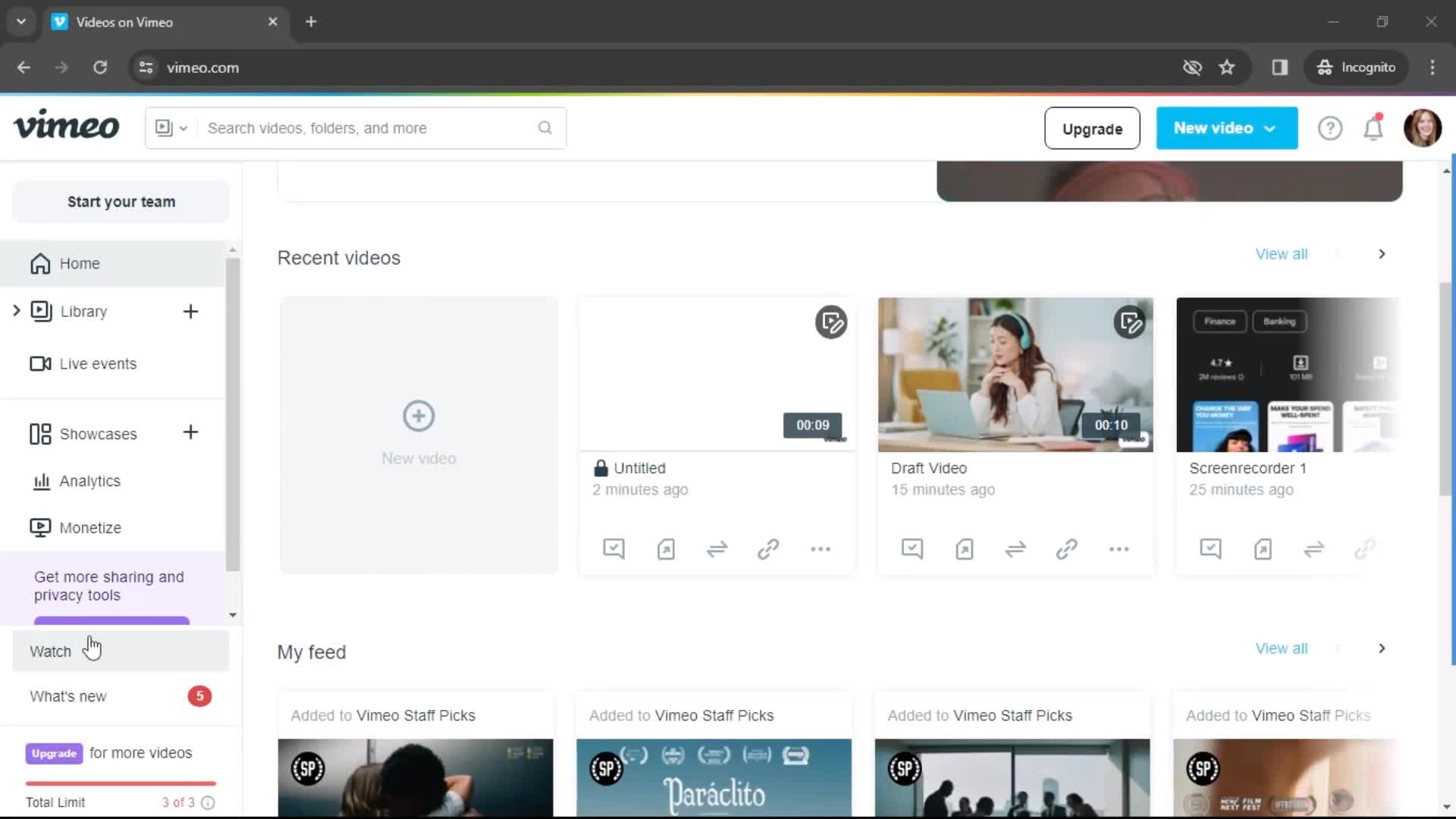Open the Paráclito staff pick thumbnail
Screen dimensions: 1456x819
[714, 777]
